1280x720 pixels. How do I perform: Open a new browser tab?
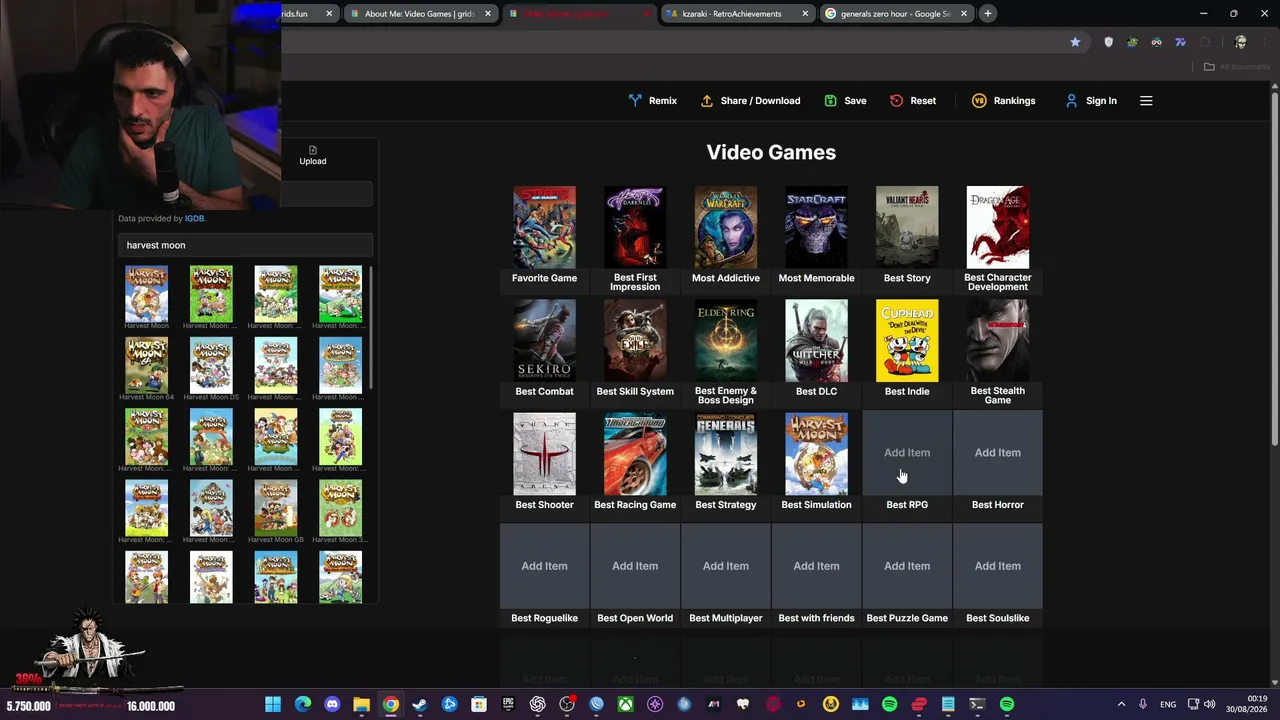pos(987,13)
